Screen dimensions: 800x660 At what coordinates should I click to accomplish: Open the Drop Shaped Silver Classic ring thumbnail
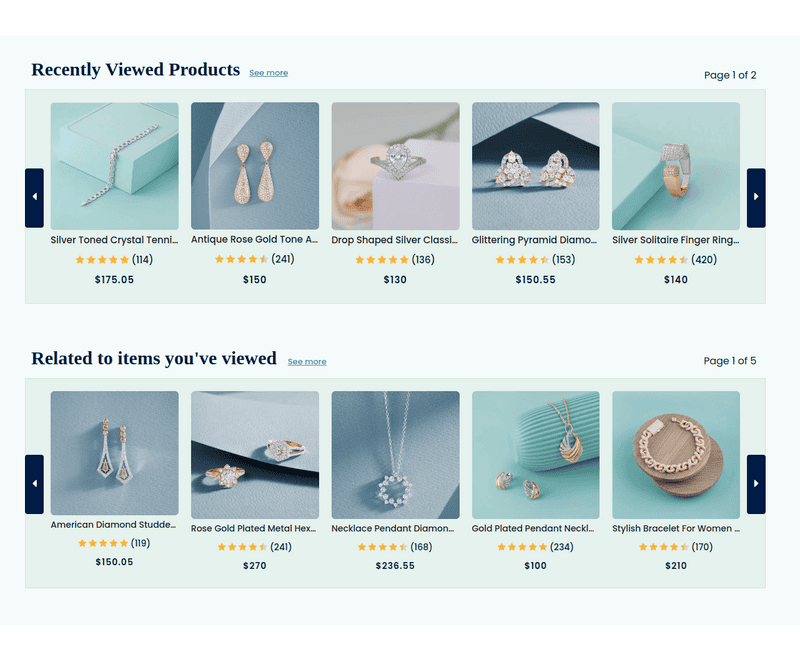[395, 166]
